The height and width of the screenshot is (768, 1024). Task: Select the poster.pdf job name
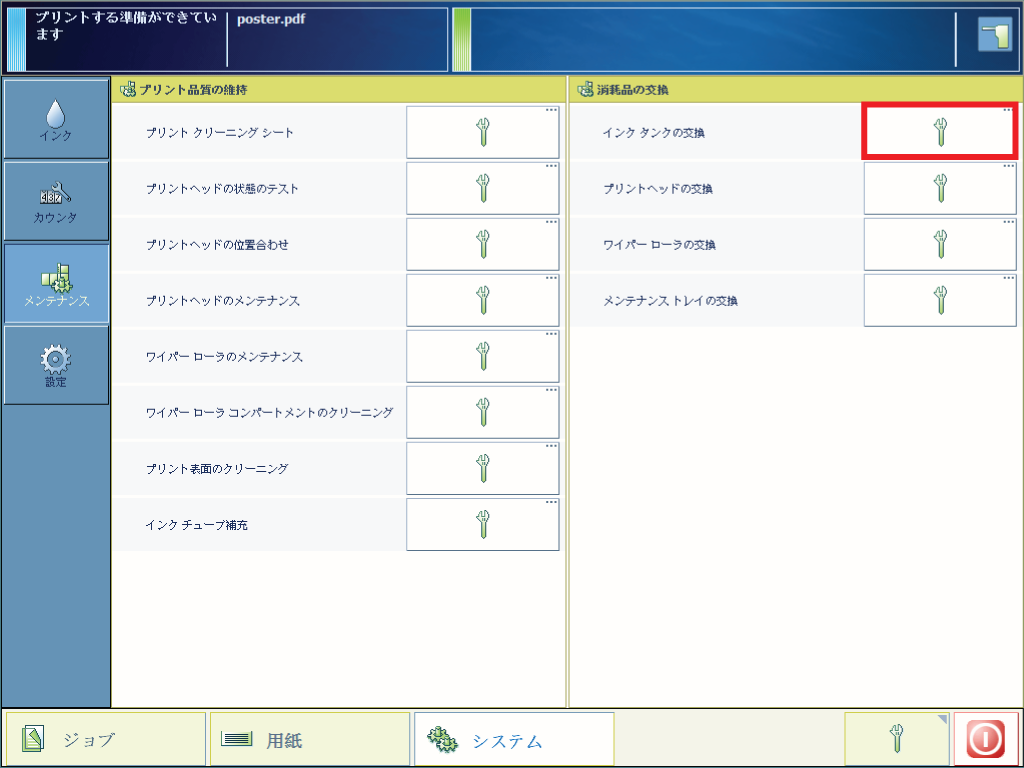pos(271,19)
